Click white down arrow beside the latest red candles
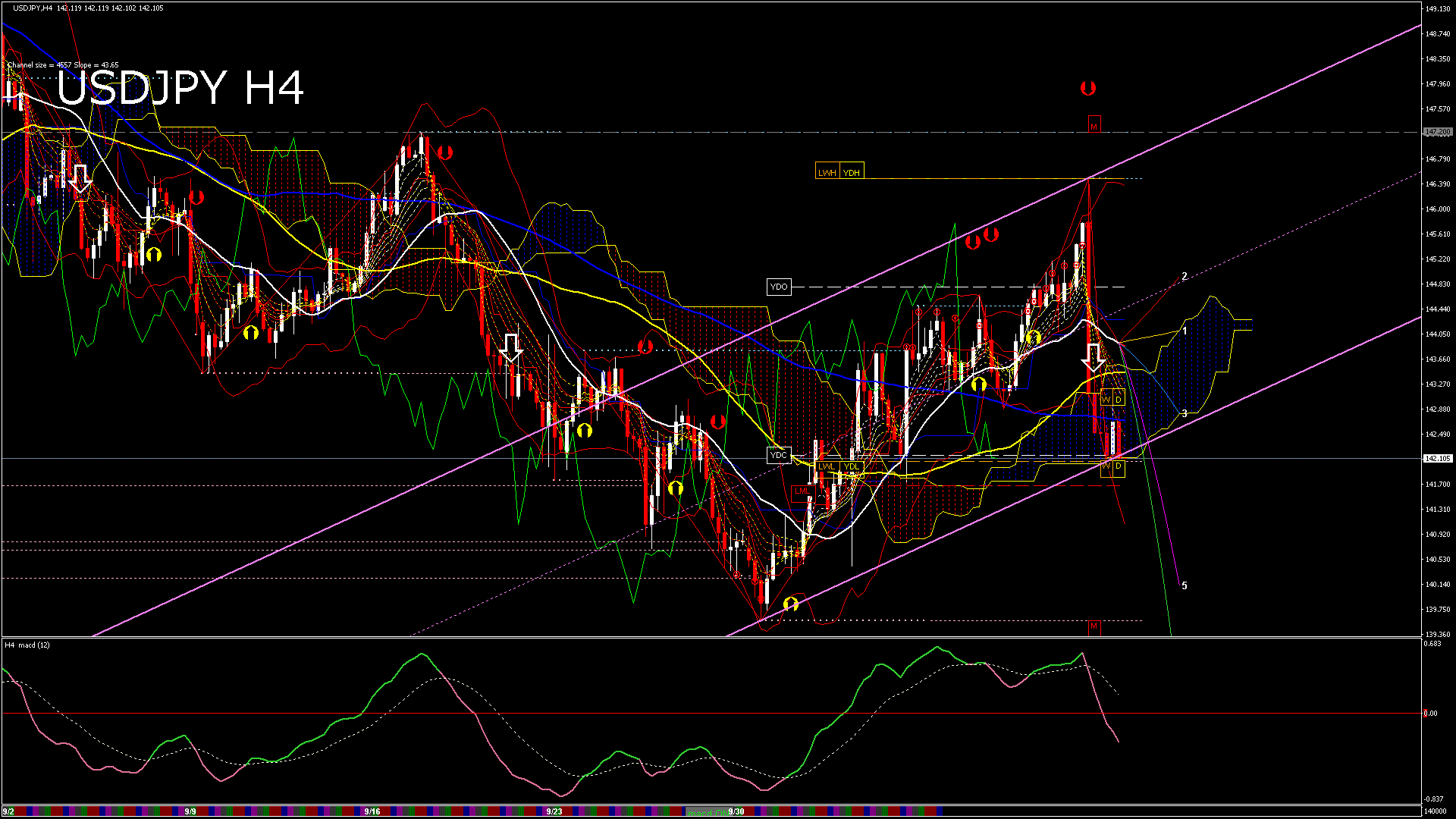The width and height of the screenshot is (1456, 819). click(1094, 358)
